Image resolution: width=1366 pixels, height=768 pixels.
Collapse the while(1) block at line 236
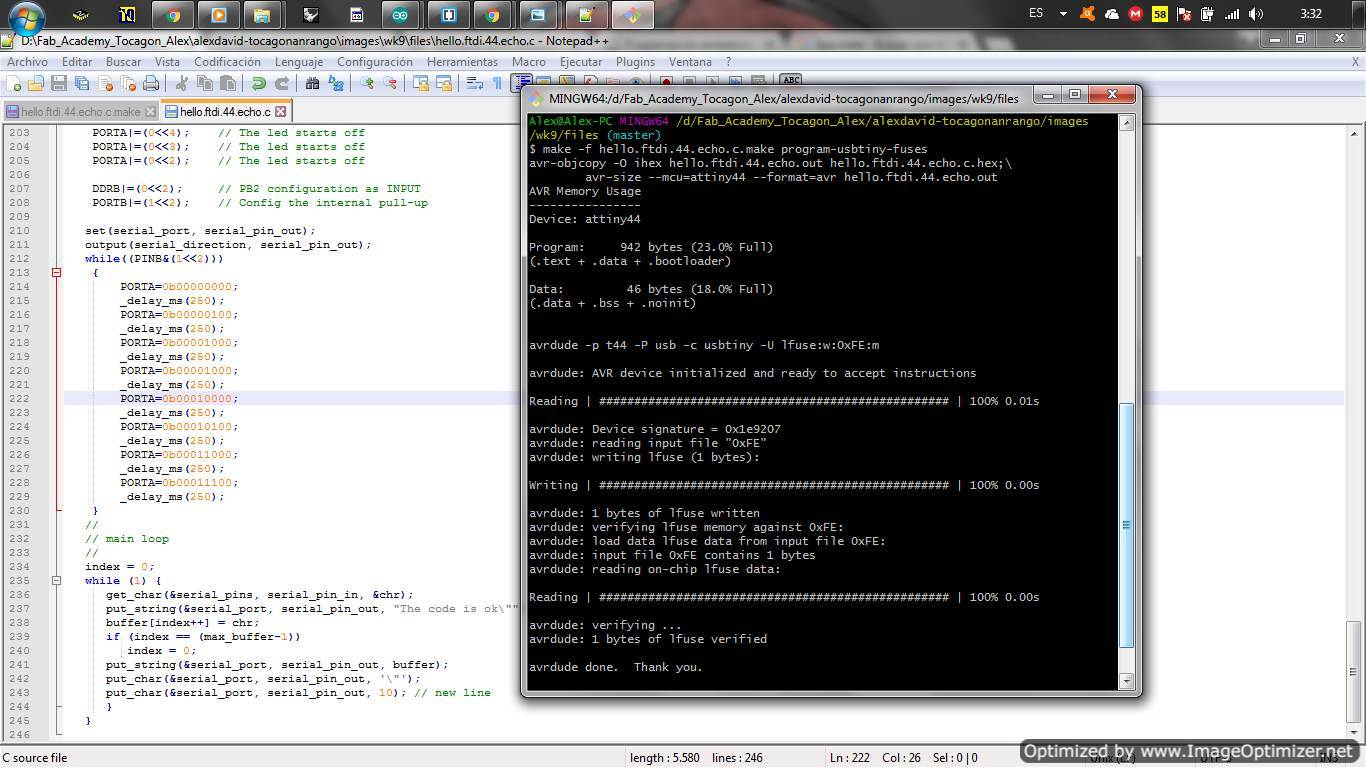(x=57, y=580)
